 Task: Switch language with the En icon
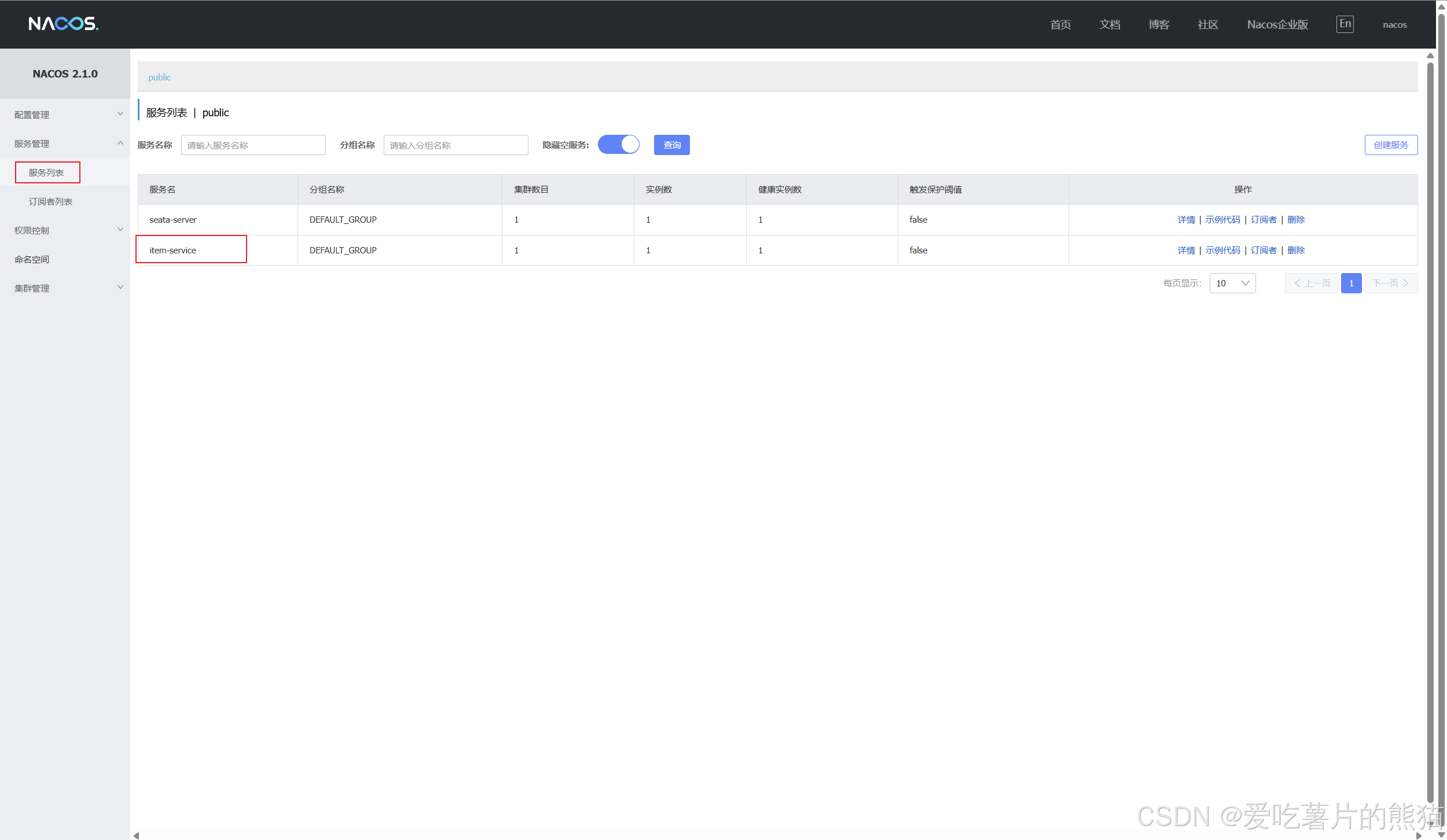coord(1345,24)
